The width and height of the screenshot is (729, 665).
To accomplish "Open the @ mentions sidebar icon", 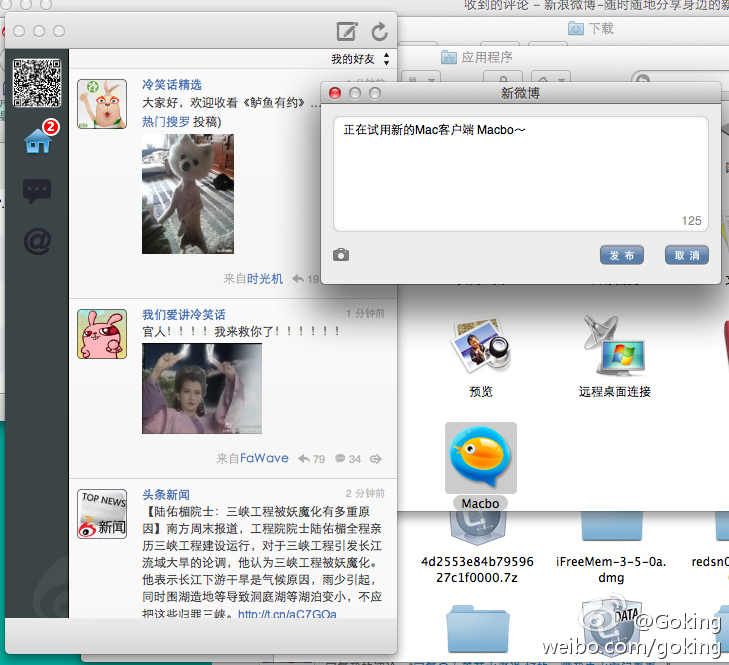I will tap(37, 241).
